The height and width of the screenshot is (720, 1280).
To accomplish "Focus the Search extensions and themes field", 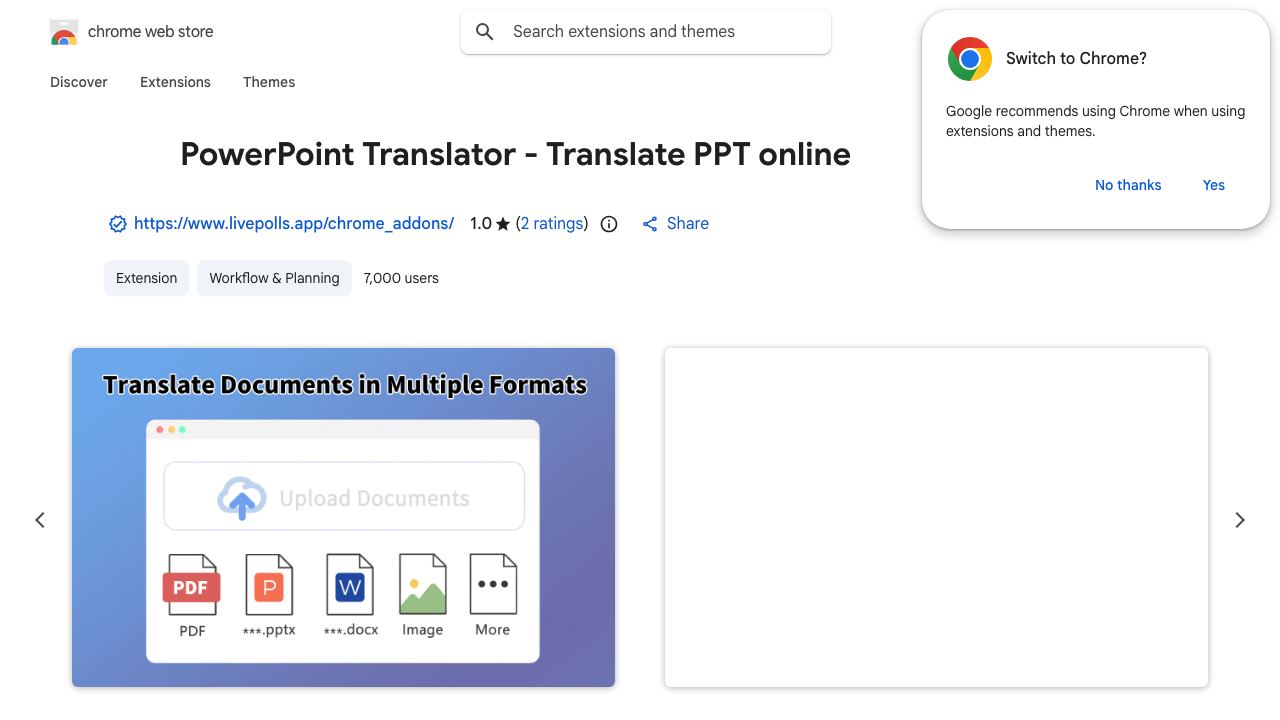I will 646,32.
